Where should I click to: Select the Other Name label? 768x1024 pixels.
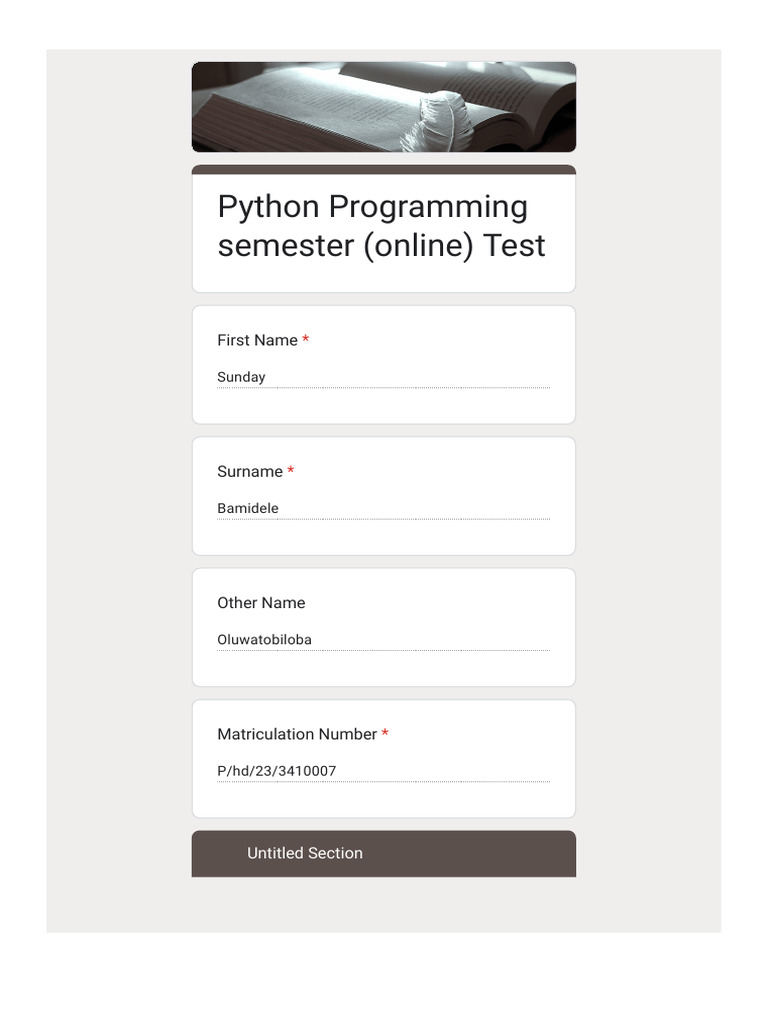point(261,602)
